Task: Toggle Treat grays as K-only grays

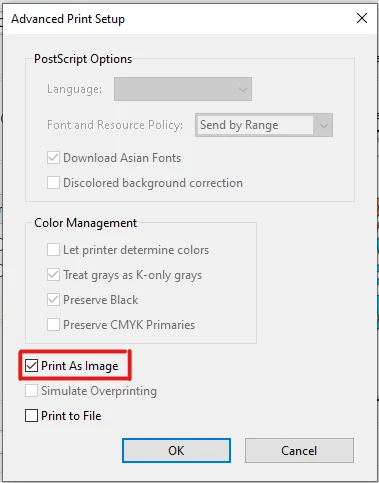Action: 53,275
